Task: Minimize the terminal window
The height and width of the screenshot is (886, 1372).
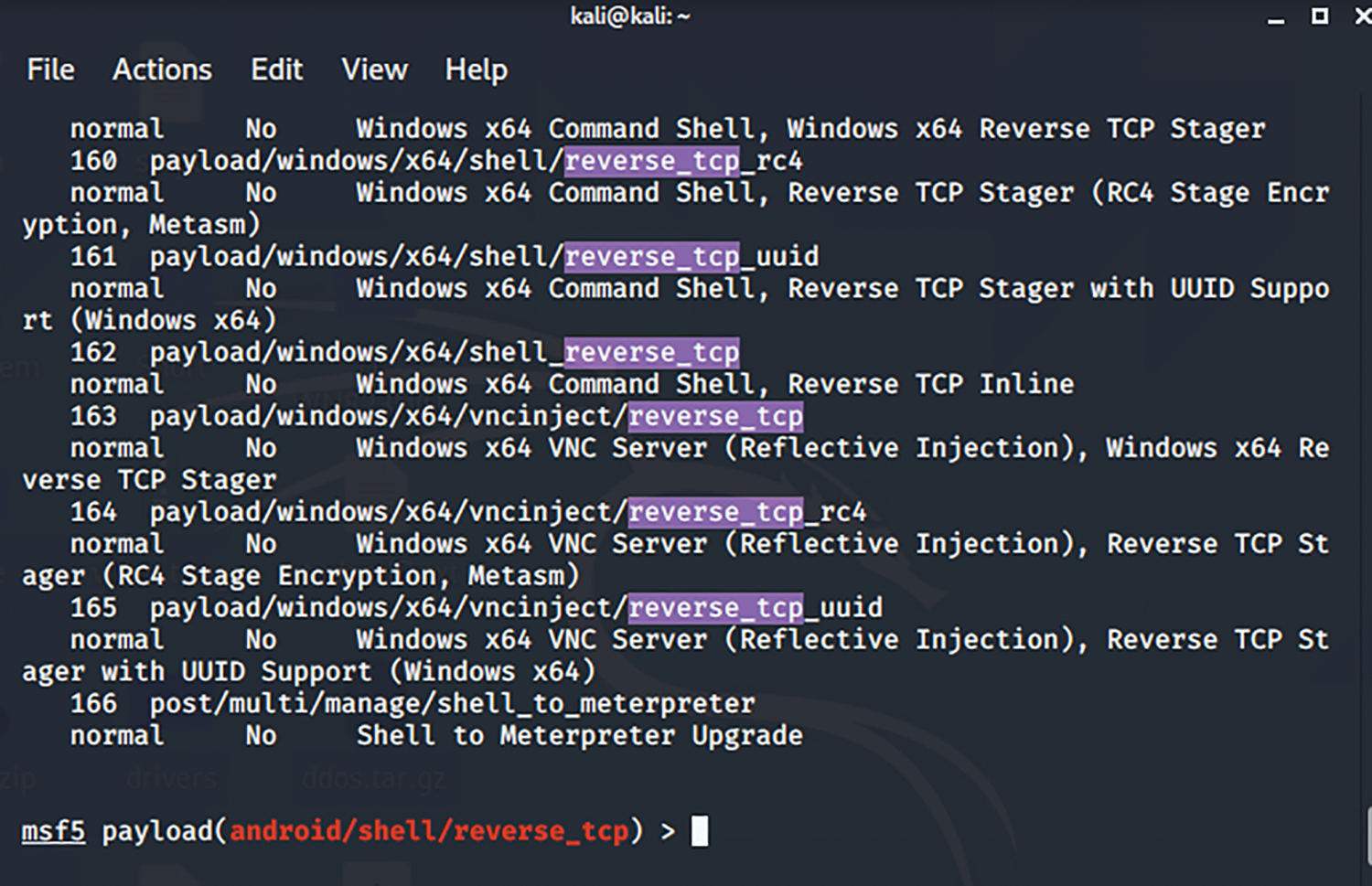Action: (x=1276, y=17)
